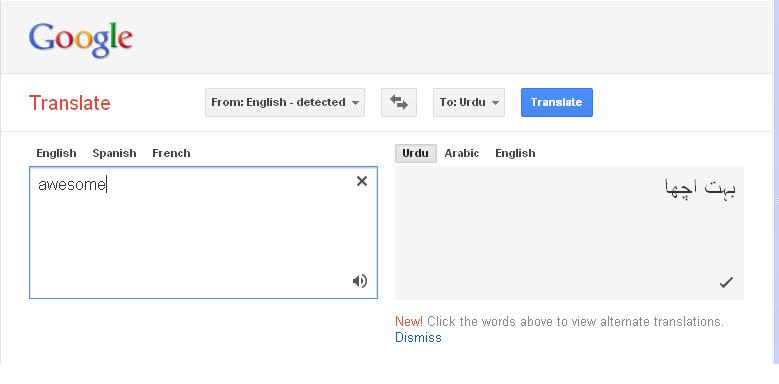The height and width of the screenshot is (384, 779).
Task: Click the Google logo
Action: click(81, 40)
